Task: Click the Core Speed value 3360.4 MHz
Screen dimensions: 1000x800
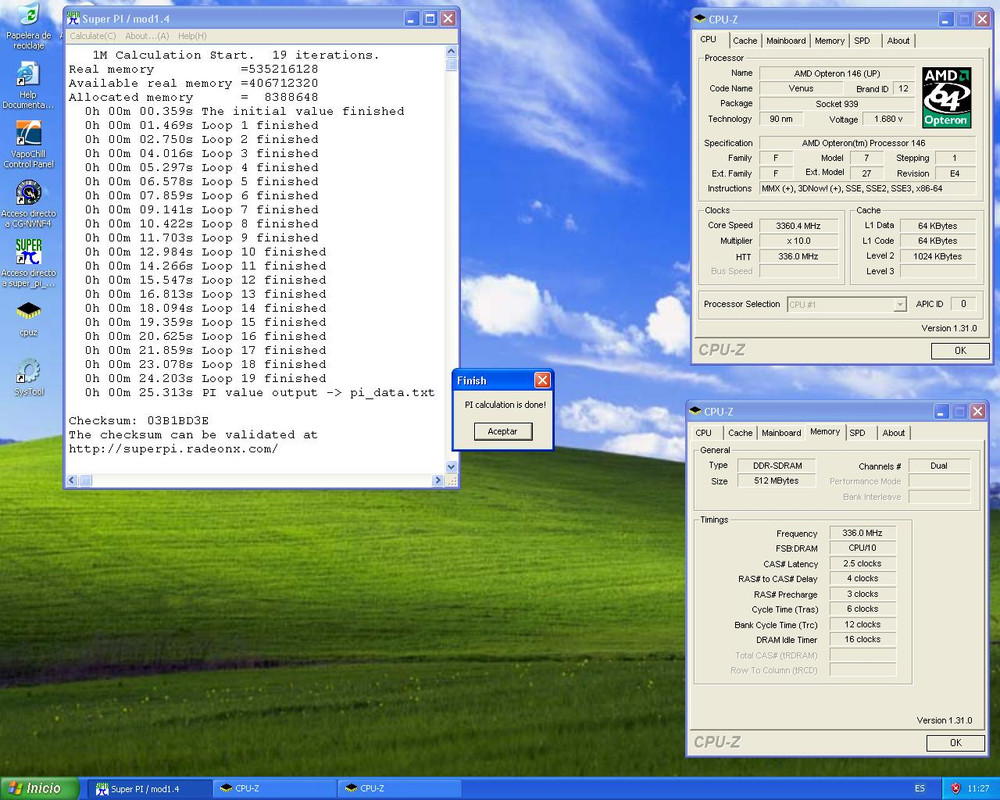Action: tap(798, 226)
